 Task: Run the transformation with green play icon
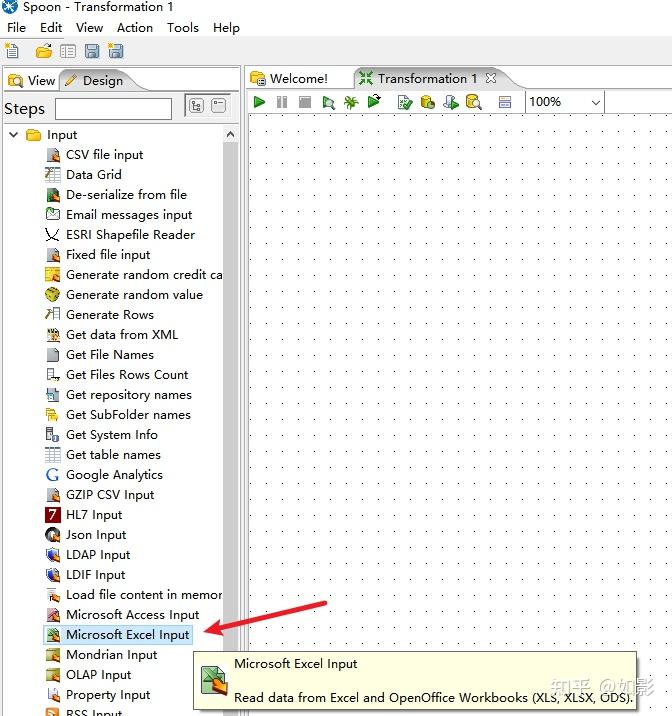[x=259, y=102]
